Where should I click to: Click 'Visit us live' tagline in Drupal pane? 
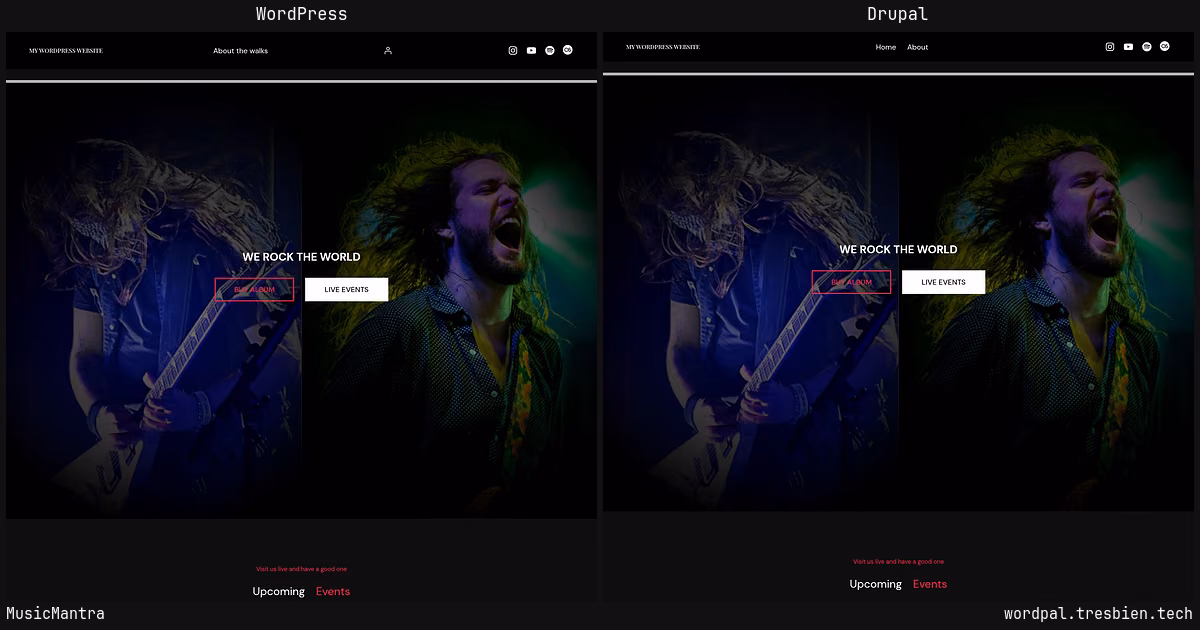tap(898, 562)
